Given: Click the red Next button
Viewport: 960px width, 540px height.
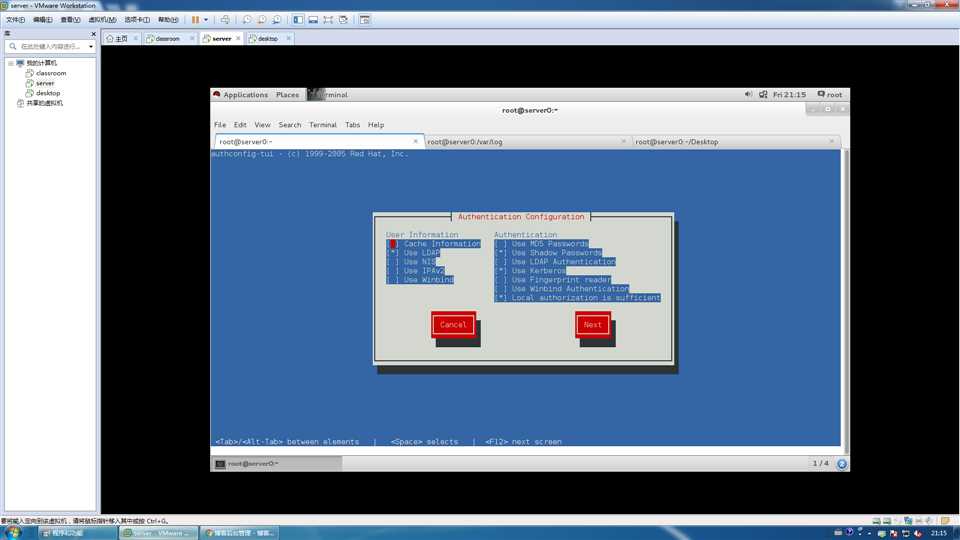Looking at the screenshot, I should (593, 325).
